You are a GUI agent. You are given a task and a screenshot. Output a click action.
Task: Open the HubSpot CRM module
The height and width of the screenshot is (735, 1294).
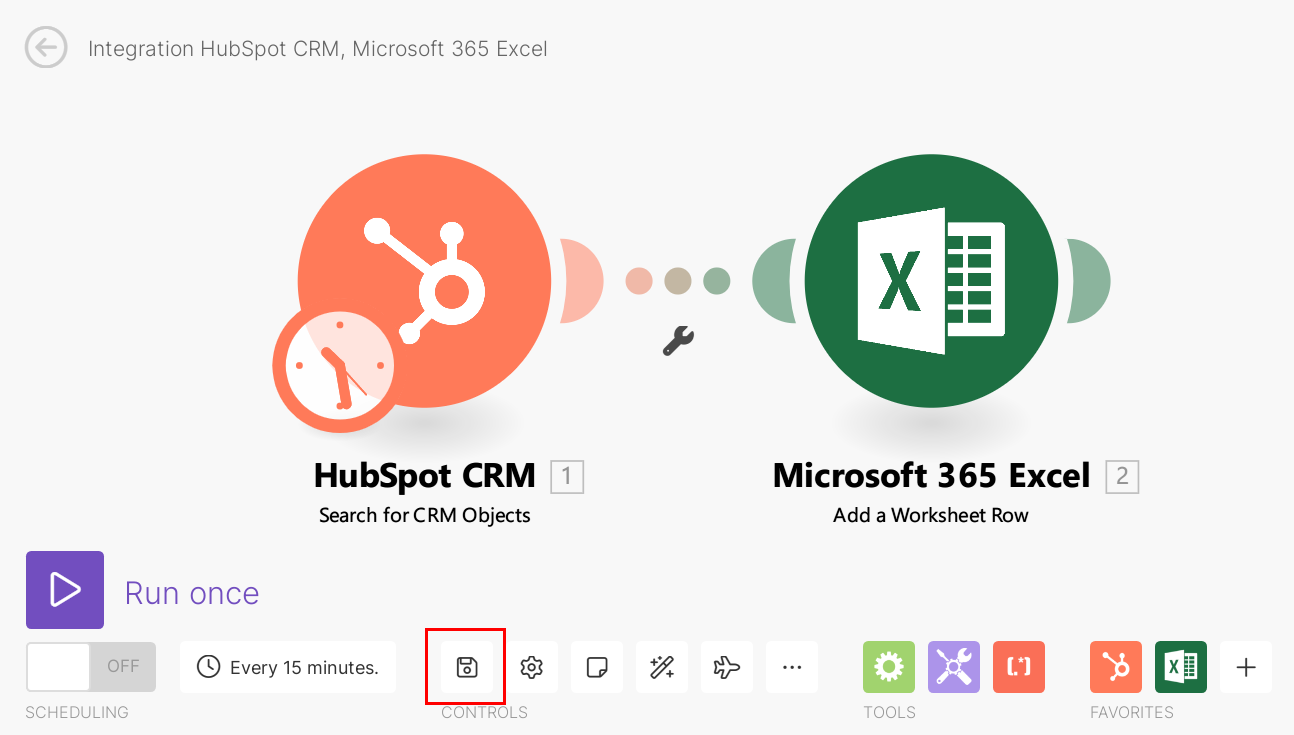pyautogui.click(x=424, y=281)
